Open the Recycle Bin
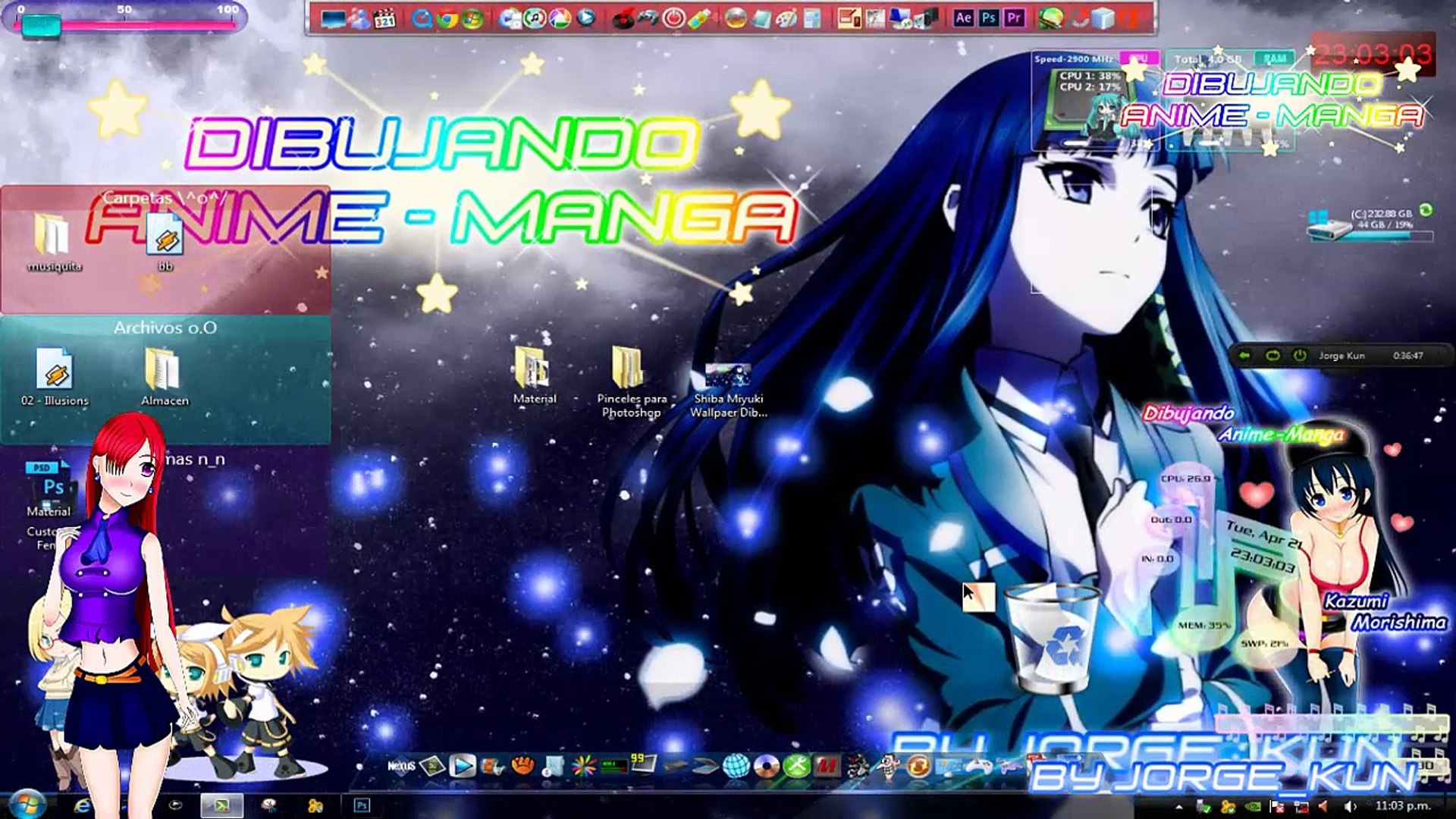The width and height of the screenshot is (1456, 819). pyautogui.click(x=1053, y=638)
